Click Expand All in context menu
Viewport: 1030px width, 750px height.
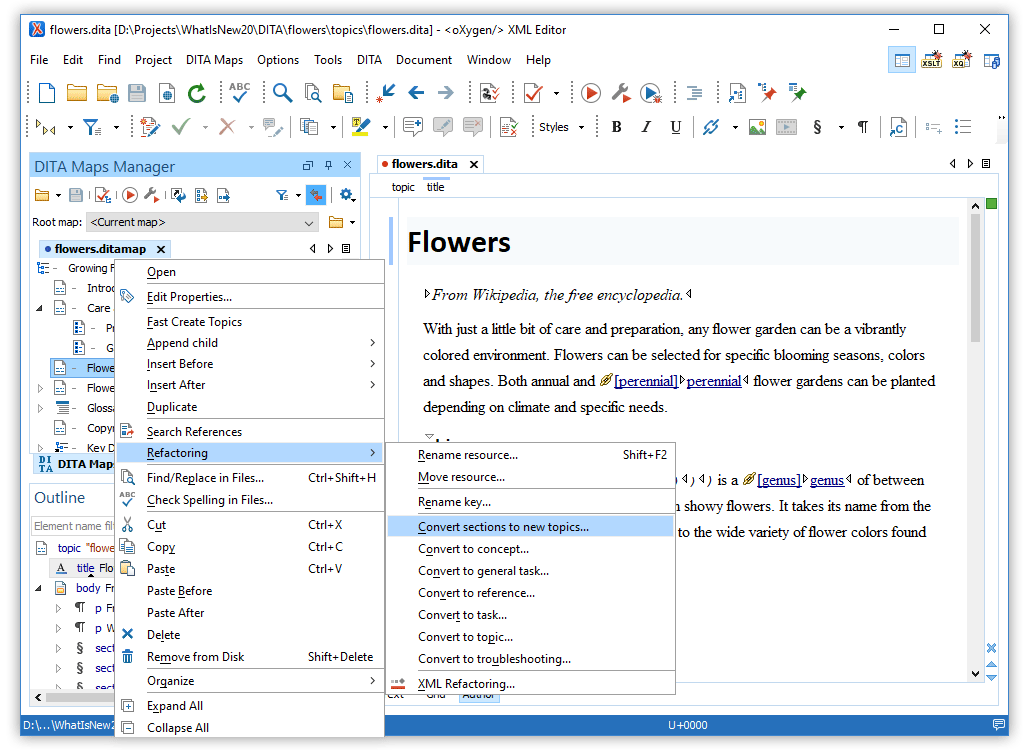pyautogui.click(x=250, y=706)
